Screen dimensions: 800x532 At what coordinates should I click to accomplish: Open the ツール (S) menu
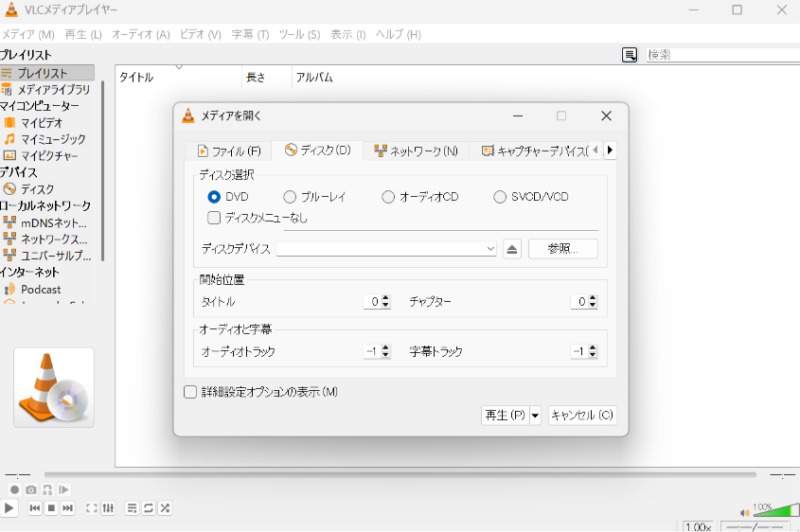[299, 35]
